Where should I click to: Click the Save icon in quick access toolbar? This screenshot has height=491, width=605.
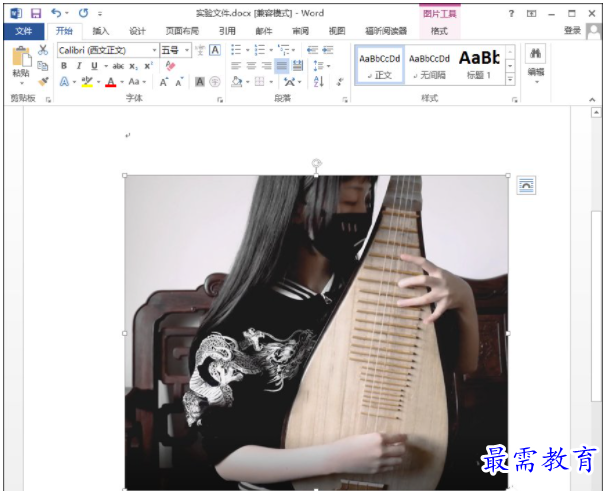(x=36, y=13)
